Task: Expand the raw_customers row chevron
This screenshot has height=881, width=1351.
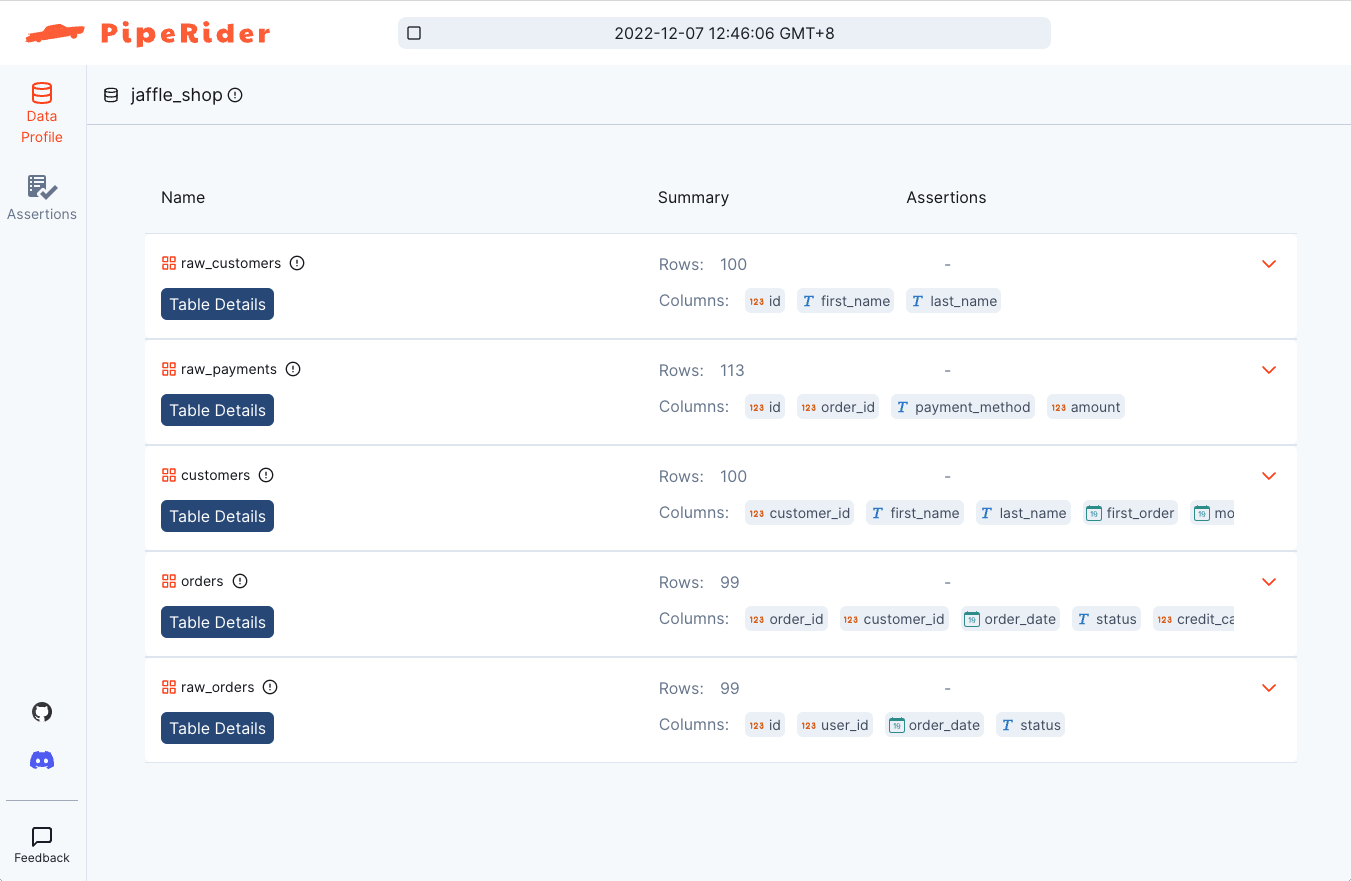Action: 1269,264
